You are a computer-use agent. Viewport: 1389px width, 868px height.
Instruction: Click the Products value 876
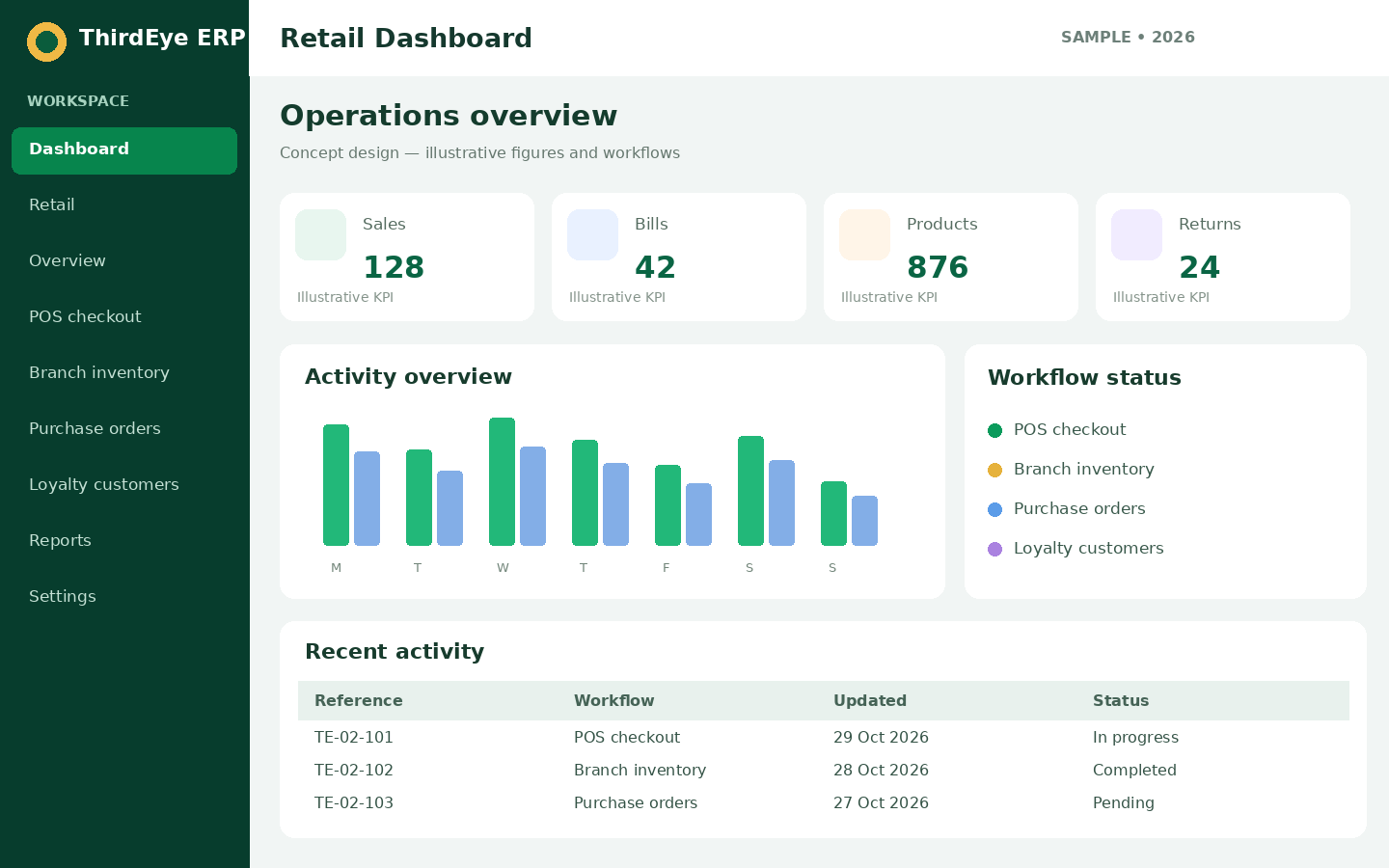click(x=938, y=267)
